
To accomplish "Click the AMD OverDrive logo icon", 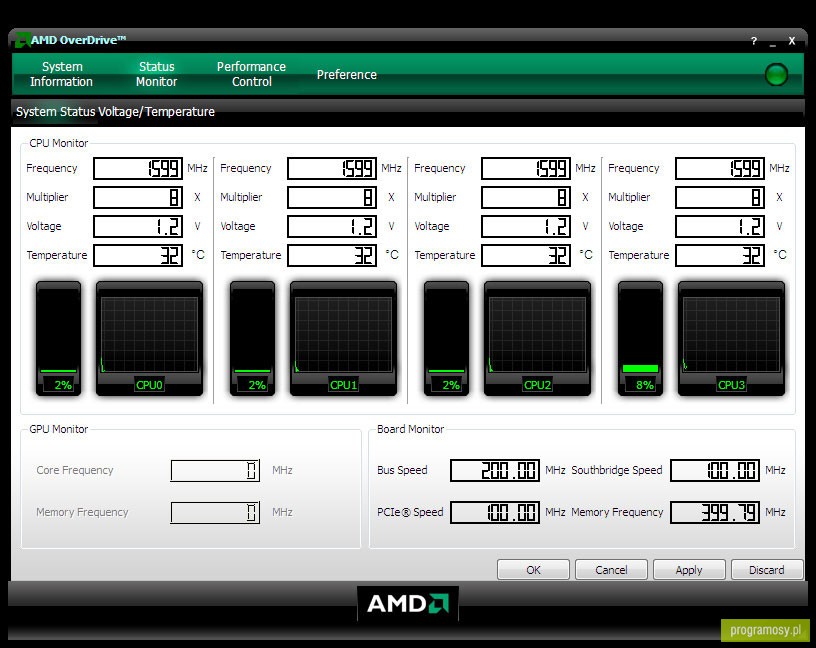I will [22, 40].
